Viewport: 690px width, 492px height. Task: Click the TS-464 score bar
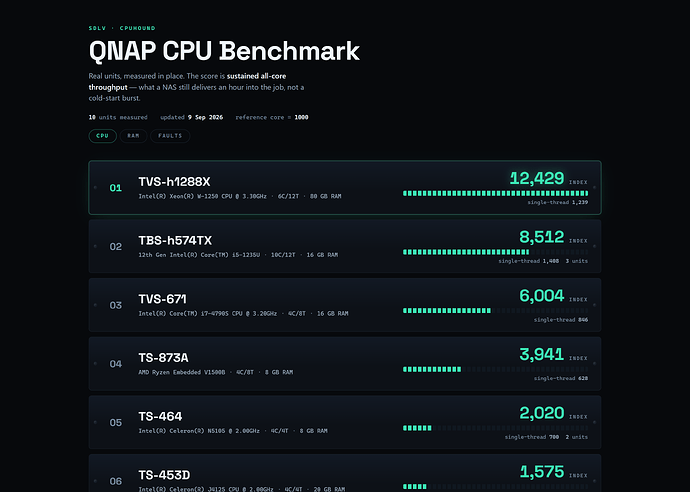tap(495, 428)
